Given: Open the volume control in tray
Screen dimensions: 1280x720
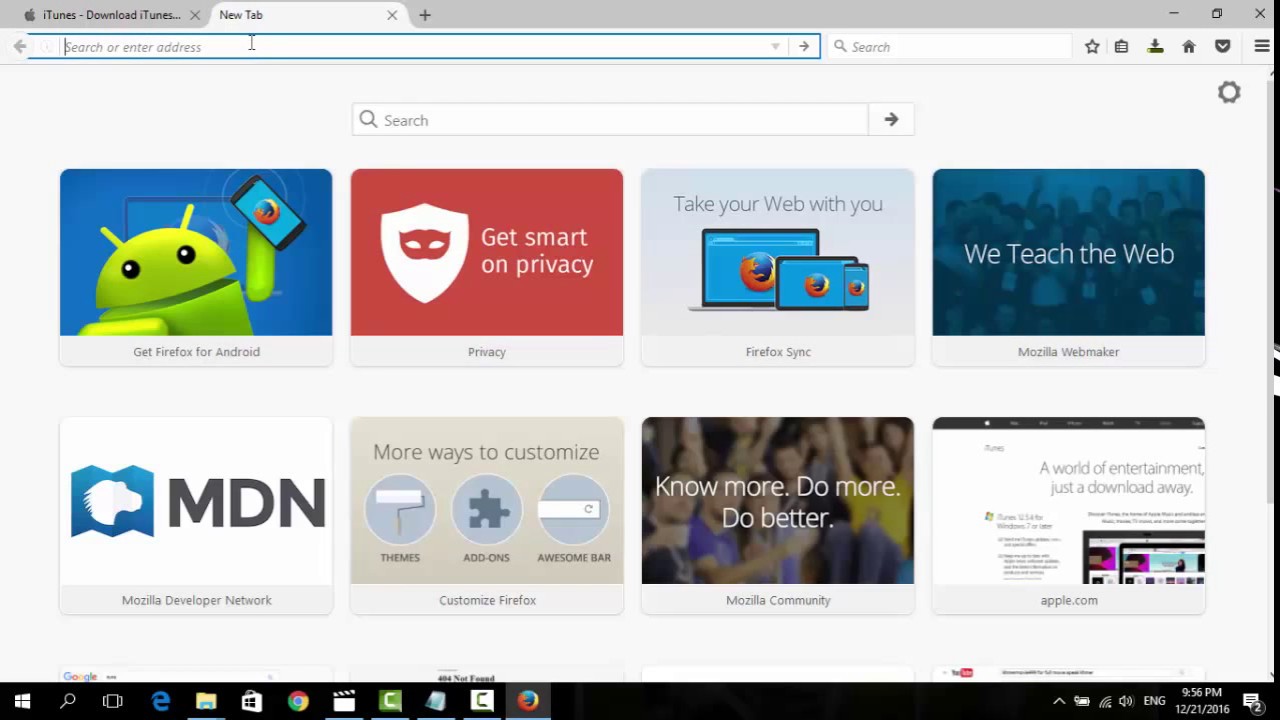Looking at the screenshot, I should tap(1126, 701).
